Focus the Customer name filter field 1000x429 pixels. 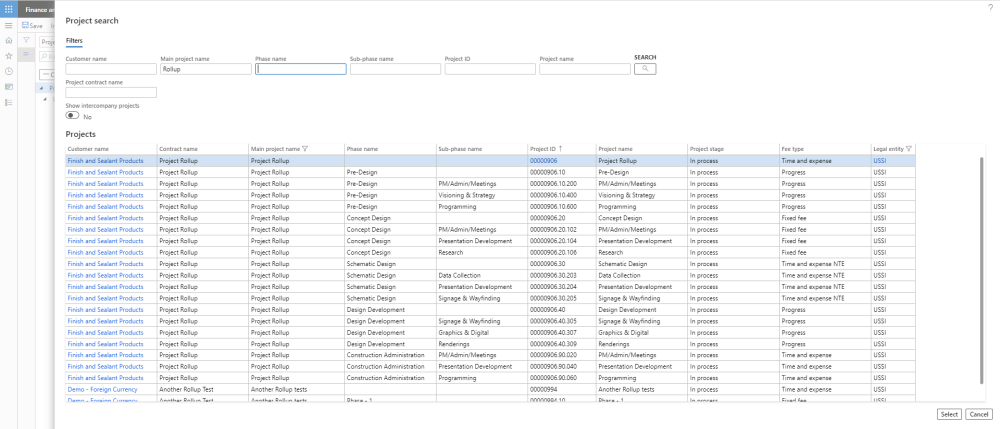[111, 69]
